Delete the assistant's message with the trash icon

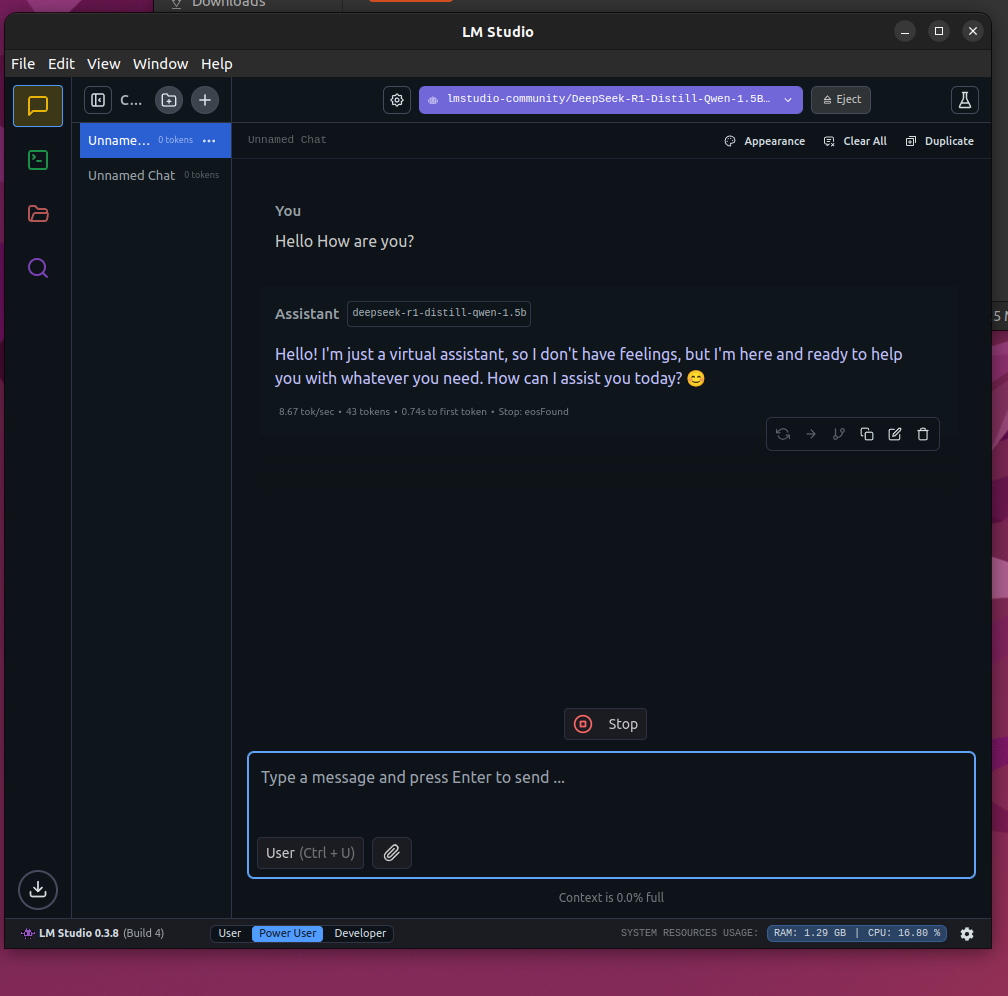922,434
